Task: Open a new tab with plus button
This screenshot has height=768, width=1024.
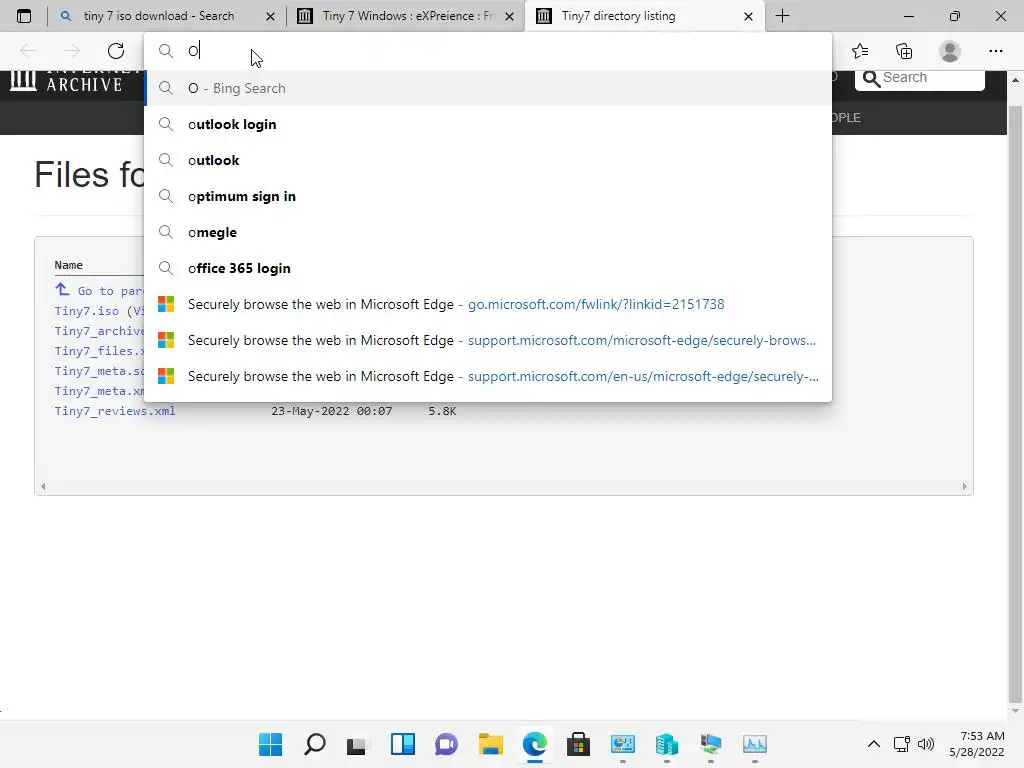Action: (x=782, y=16)
